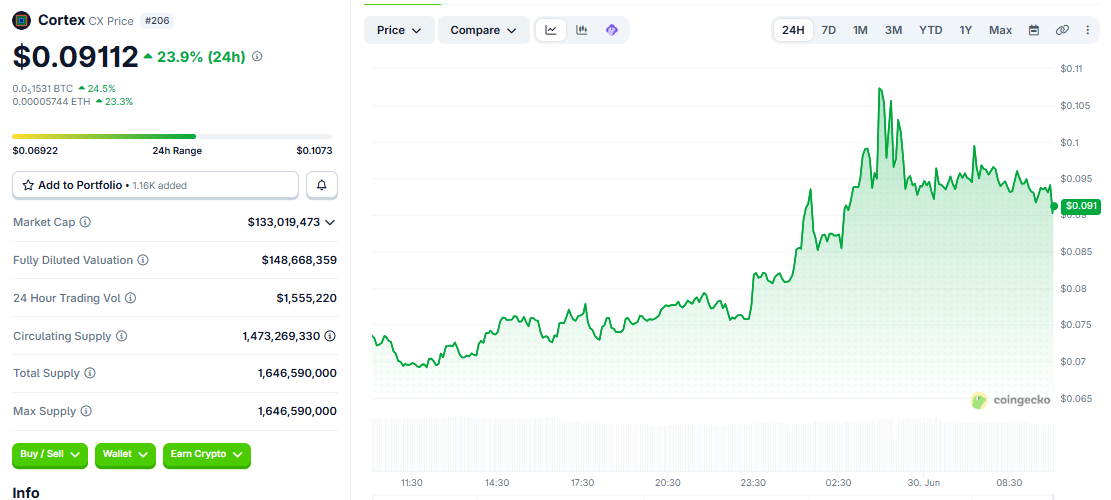Click the 0.00005744 ETH price text
Viewport: 1111px width, 500px height.
[x=50, y=101]
